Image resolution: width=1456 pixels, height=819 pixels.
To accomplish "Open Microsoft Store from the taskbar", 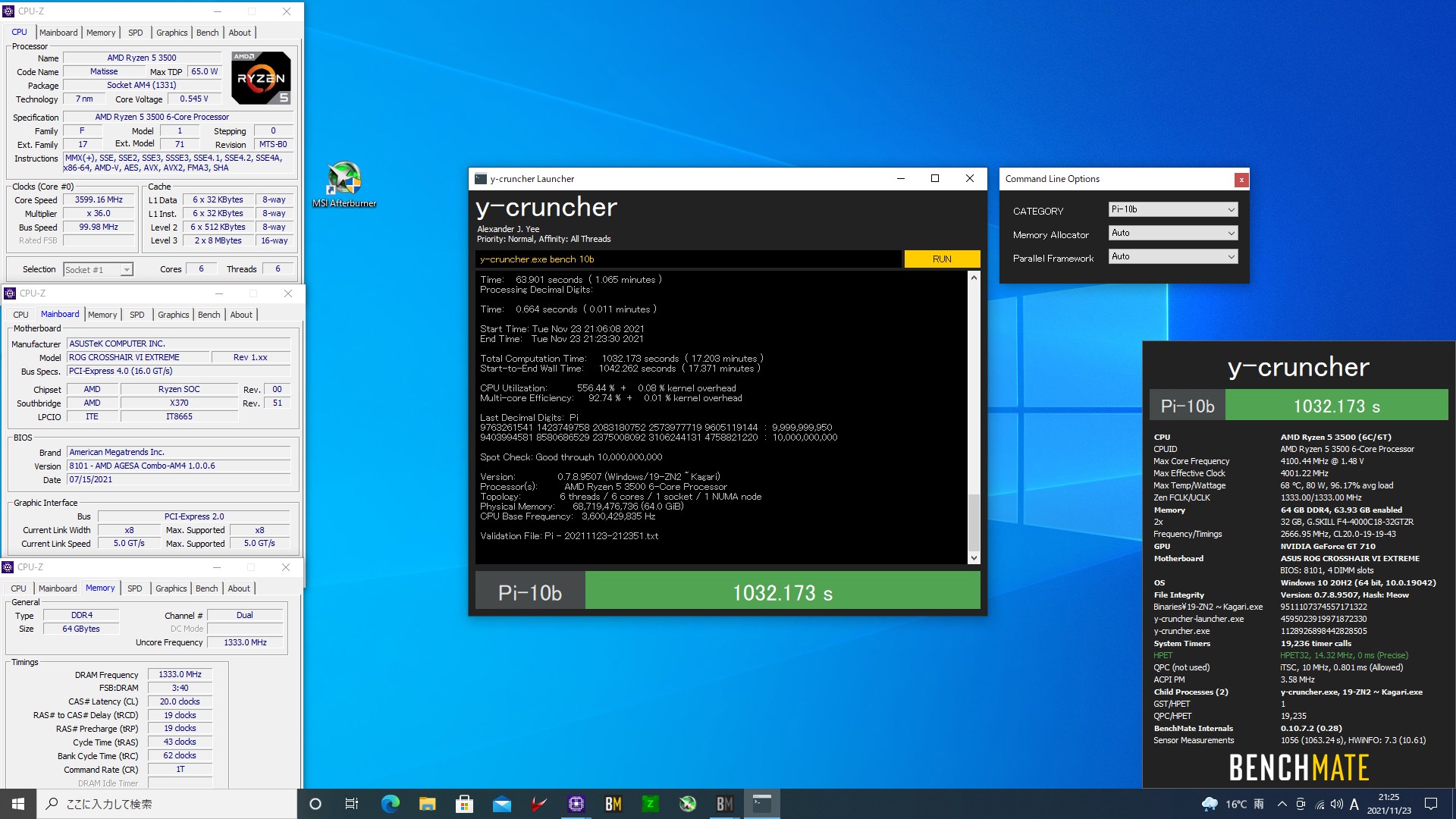I will pyautogui.click(x=464, y=804).
